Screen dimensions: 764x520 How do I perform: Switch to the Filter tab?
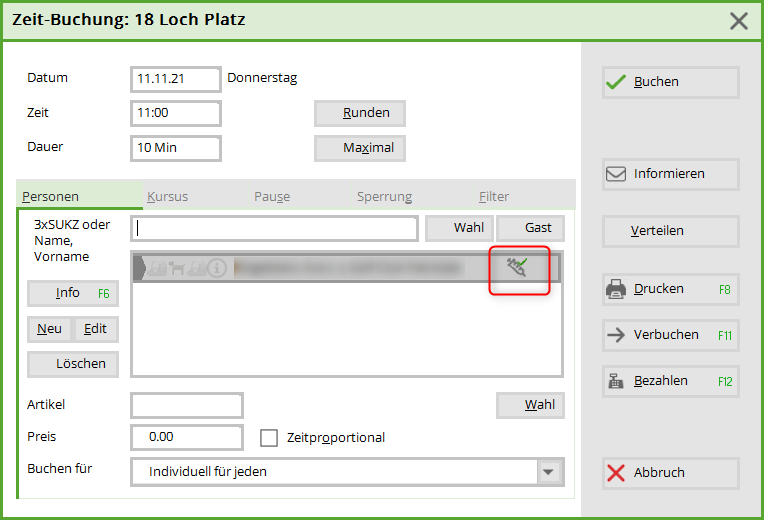click(x=494, y=196)
